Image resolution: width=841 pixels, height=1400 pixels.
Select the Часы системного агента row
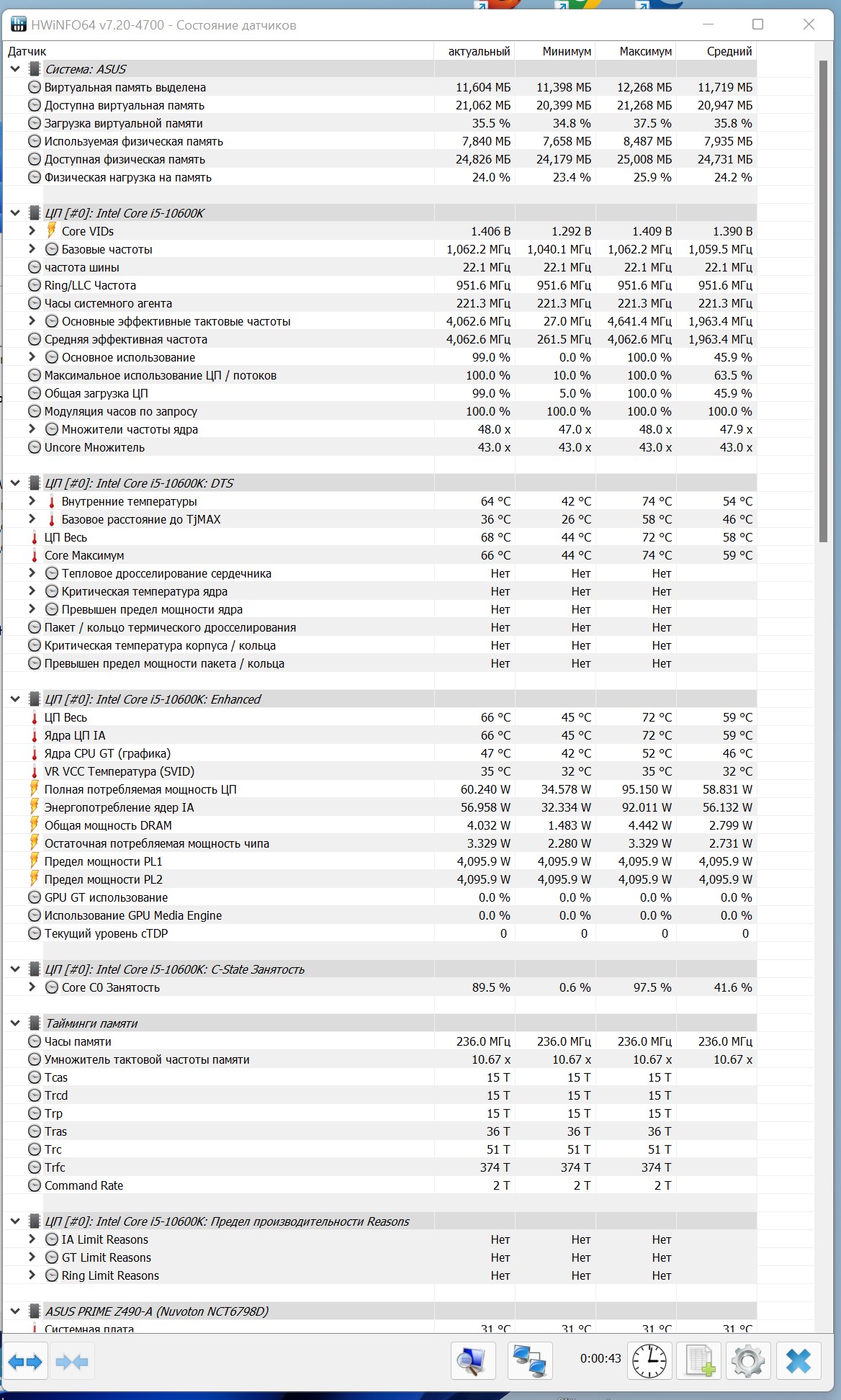pyautogui.click(x=380, y=303)
